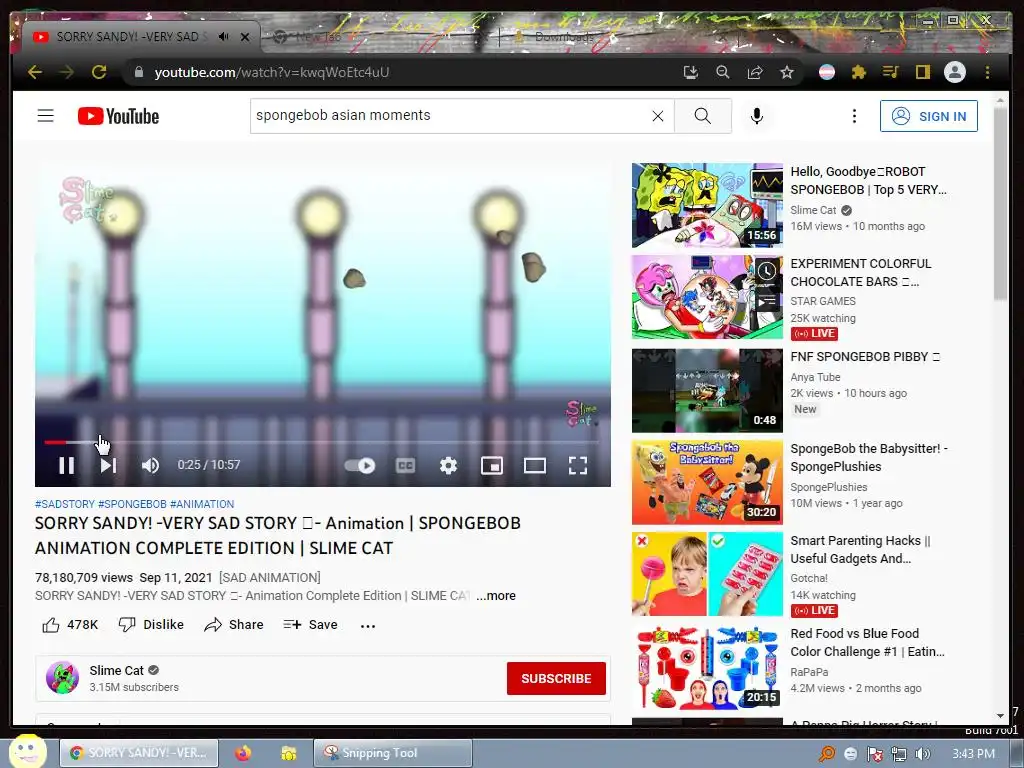This screenshot has height=768, width=1024.
Task: Toggle closed captions in the player
Action: pos(406,466)
